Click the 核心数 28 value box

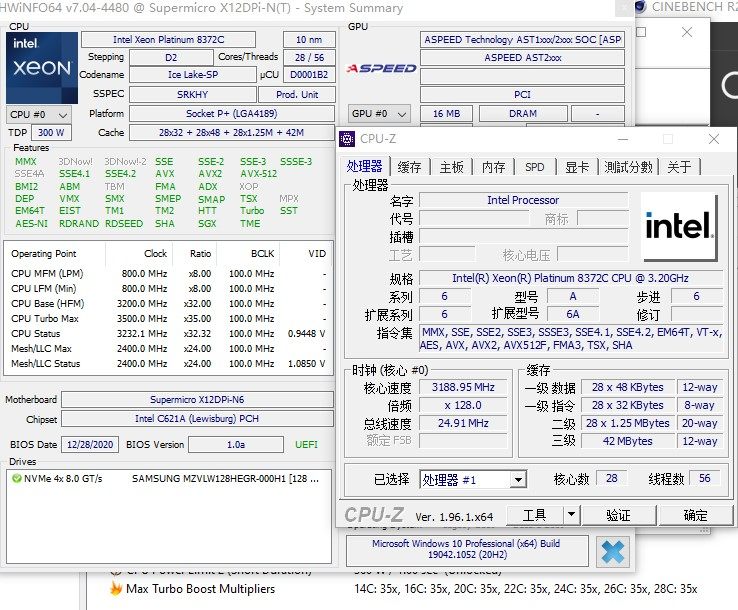(x=611, y=479)
